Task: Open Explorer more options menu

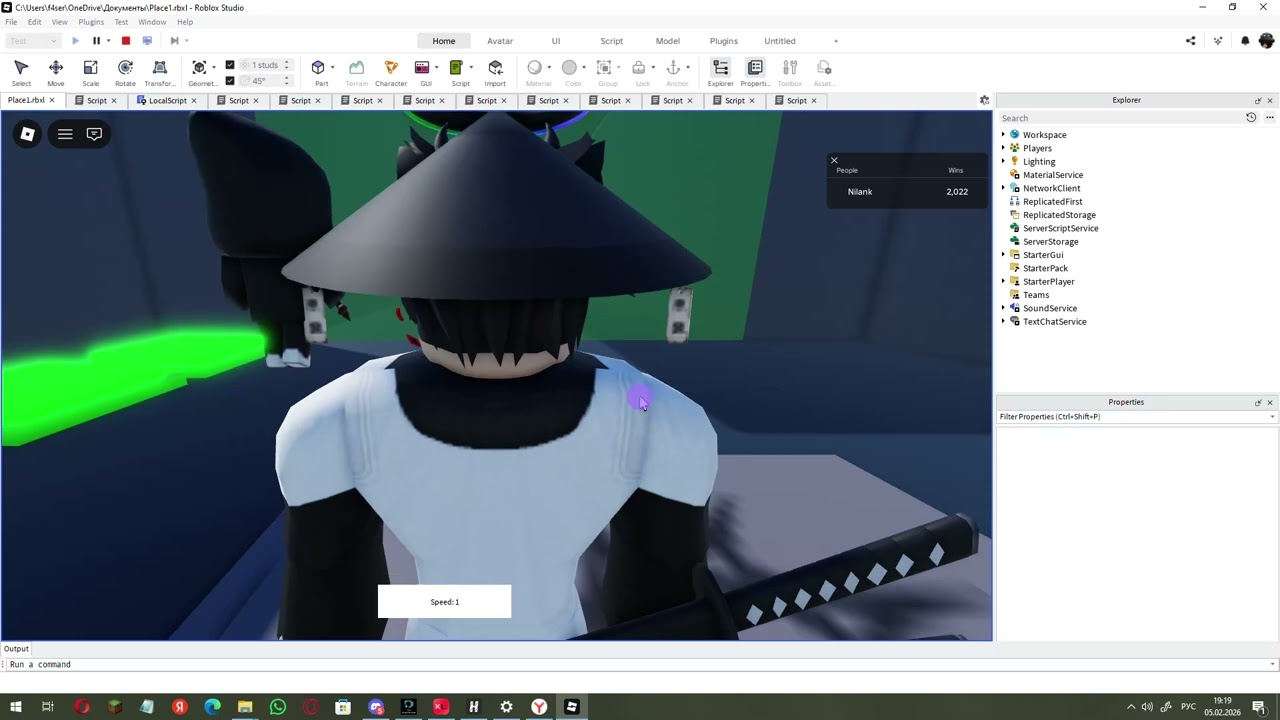Action: 1270,118
